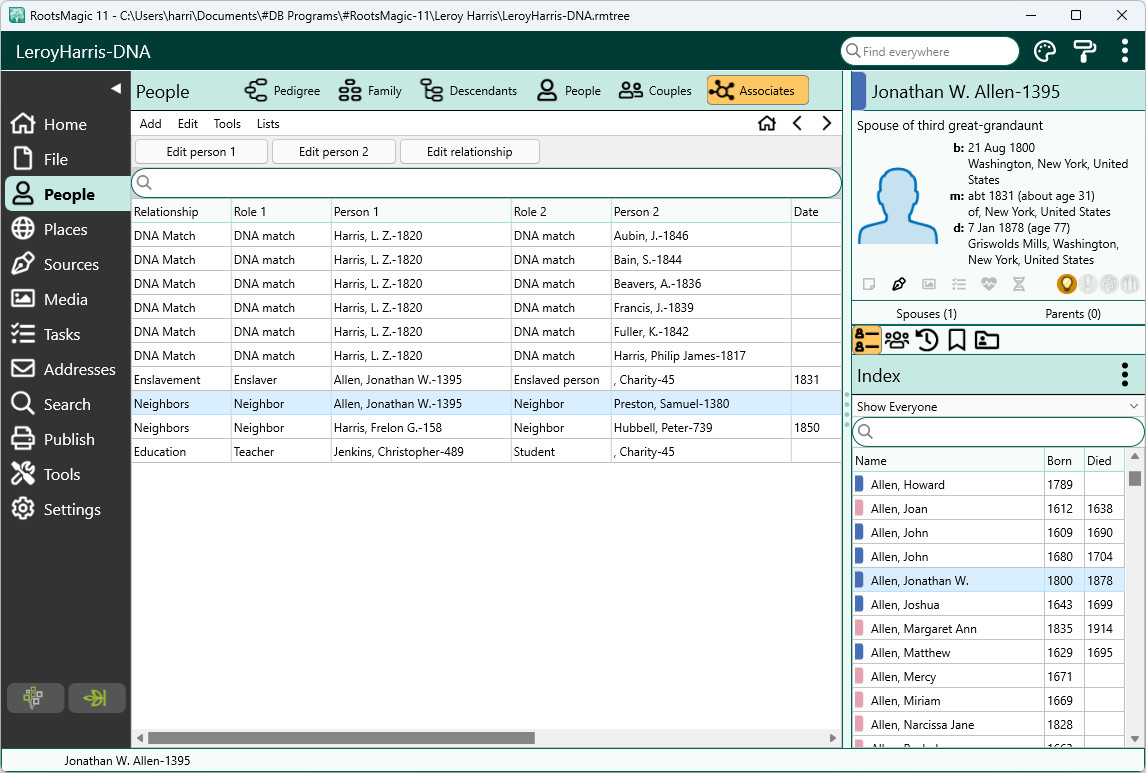Switch to Descendants view

pyautogui.click(x=469, y=91)
